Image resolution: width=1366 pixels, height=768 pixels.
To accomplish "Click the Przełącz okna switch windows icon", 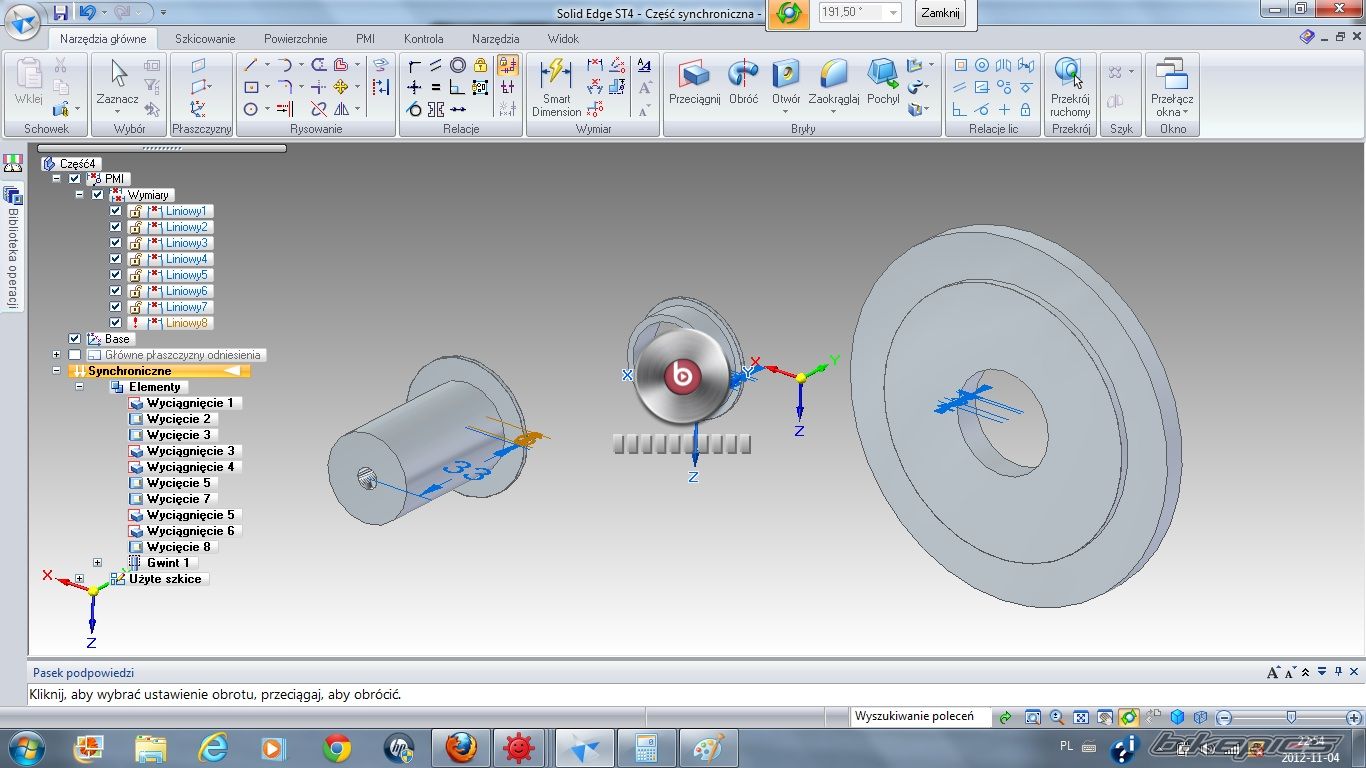I will tap(1170, 76).
